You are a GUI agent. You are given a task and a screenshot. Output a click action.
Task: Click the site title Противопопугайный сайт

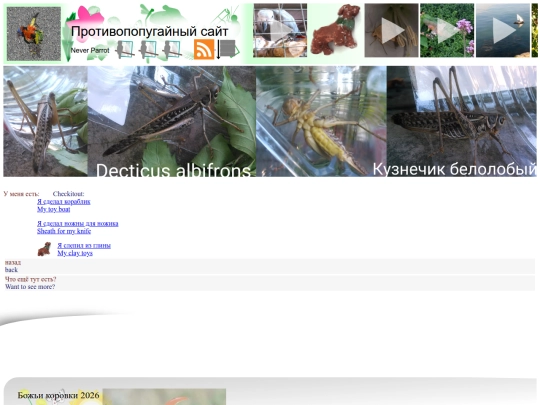click(149, 32)
